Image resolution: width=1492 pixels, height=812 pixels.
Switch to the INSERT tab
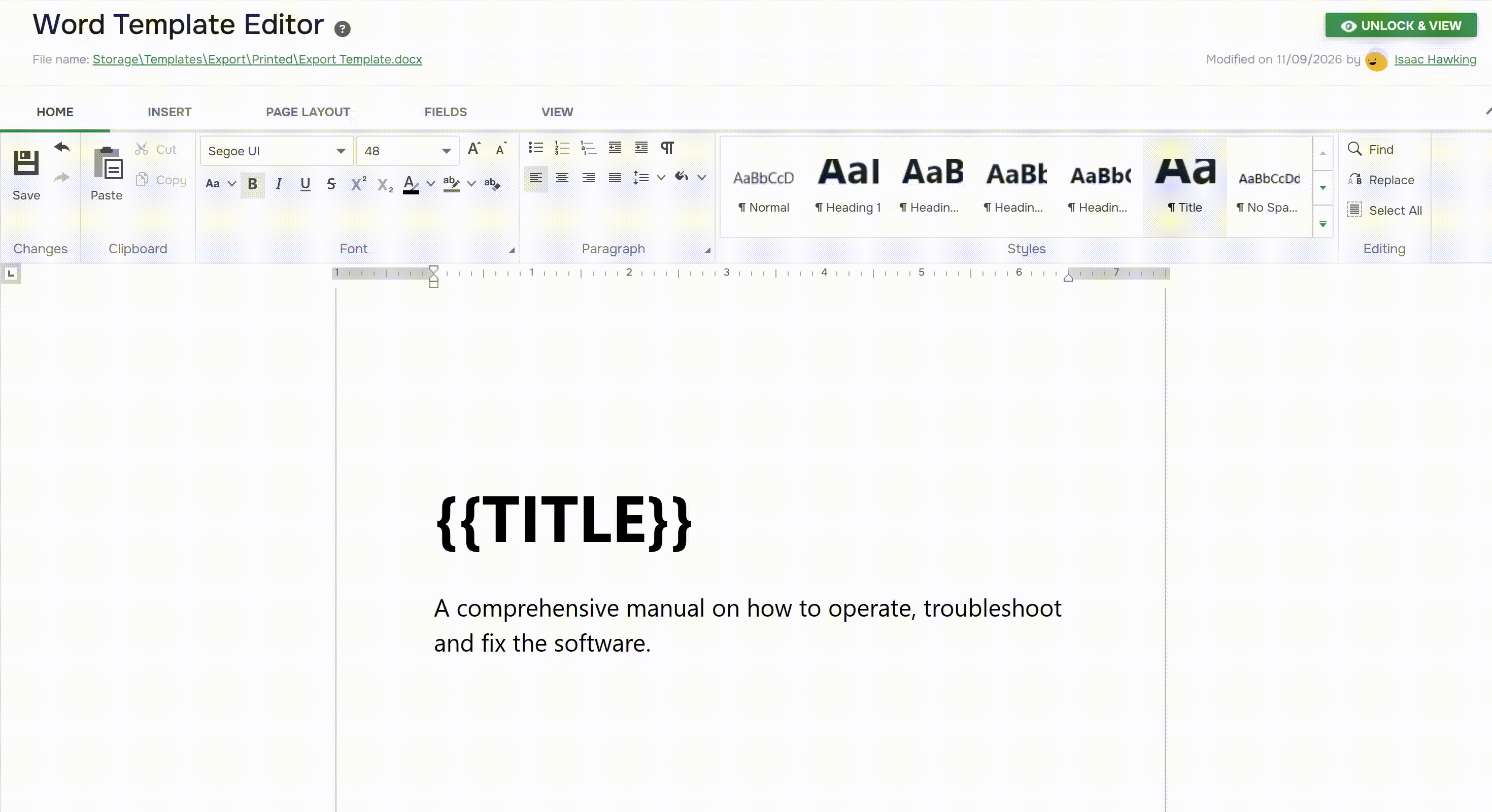169,112
